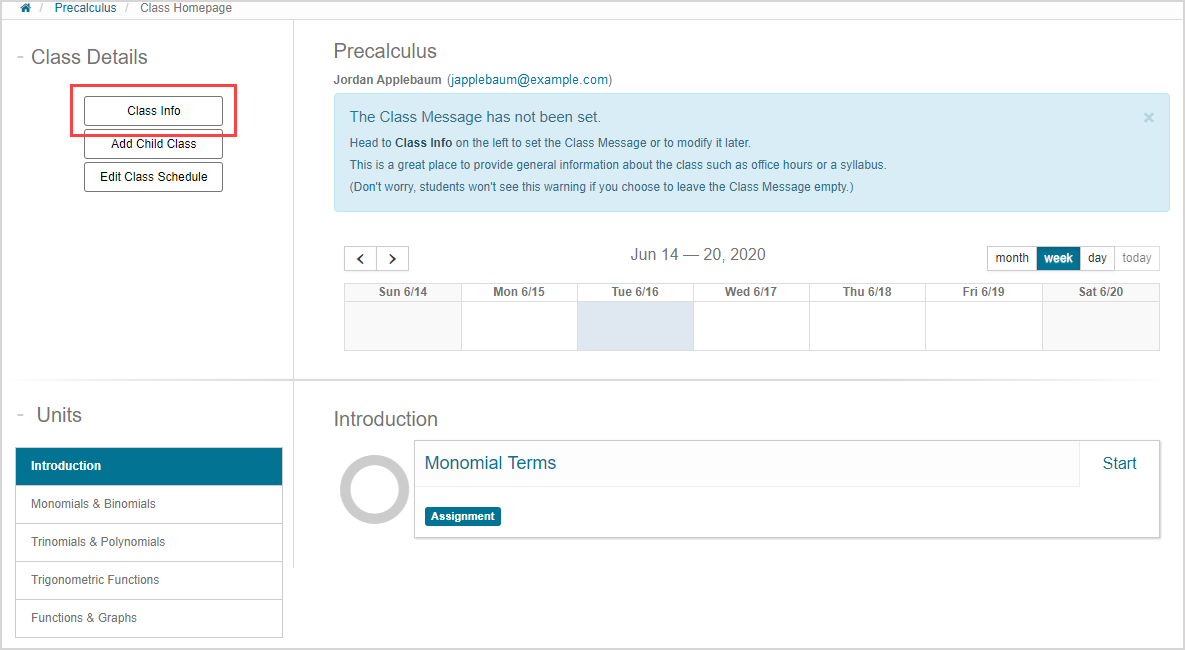Open the Class Info button
Screen dimensions: 1185x650
point(153,111)
